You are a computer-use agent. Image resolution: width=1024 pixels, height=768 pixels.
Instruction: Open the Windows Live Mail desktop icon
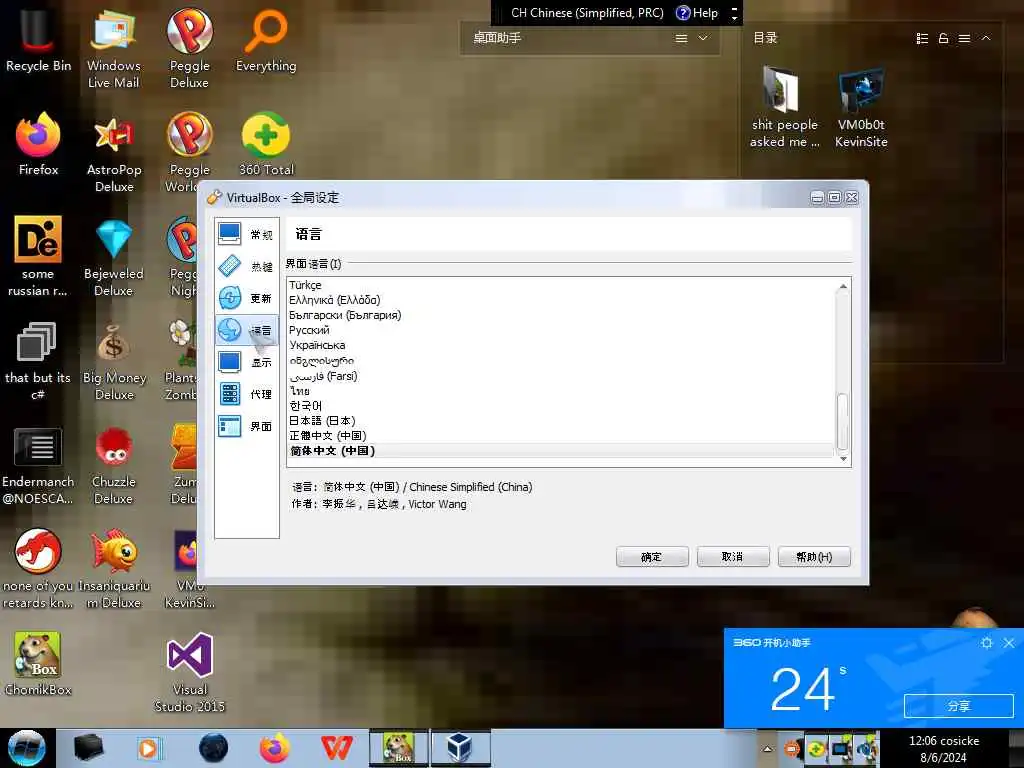[114, 49]
